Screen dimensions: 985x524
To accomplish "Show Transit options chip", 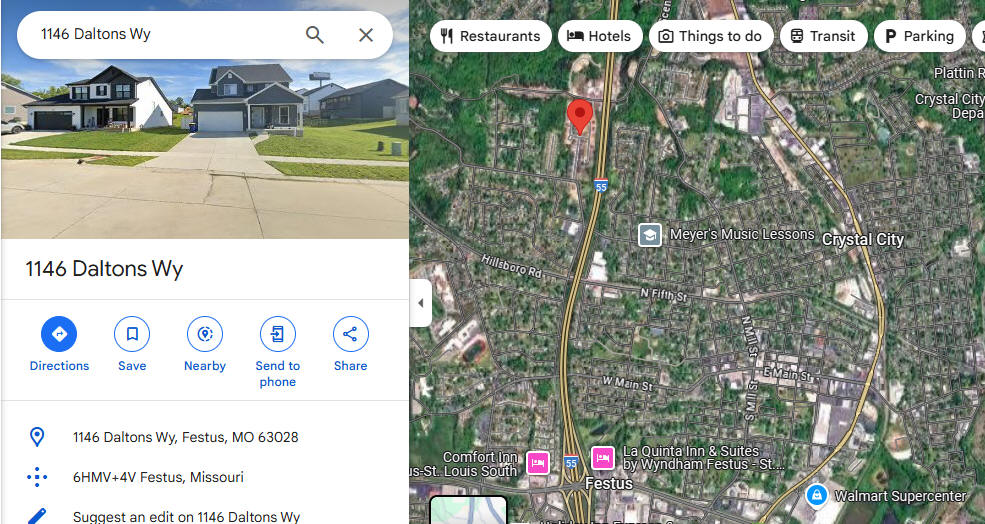I will [x=824, y=36].
